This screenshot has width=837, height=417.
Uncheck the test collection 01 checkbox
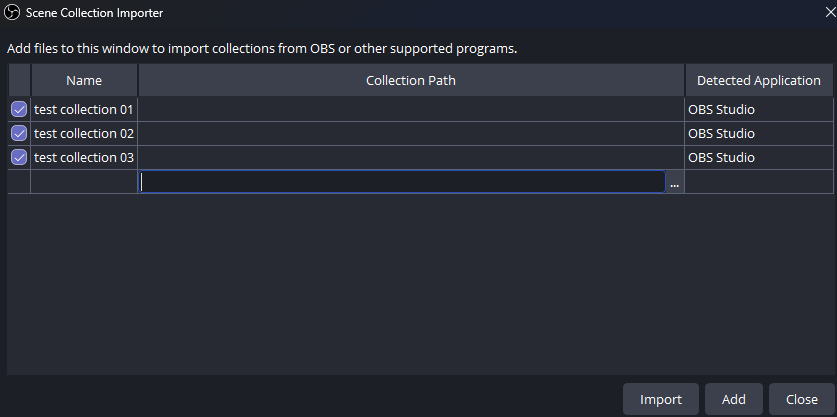click(19, 109)
